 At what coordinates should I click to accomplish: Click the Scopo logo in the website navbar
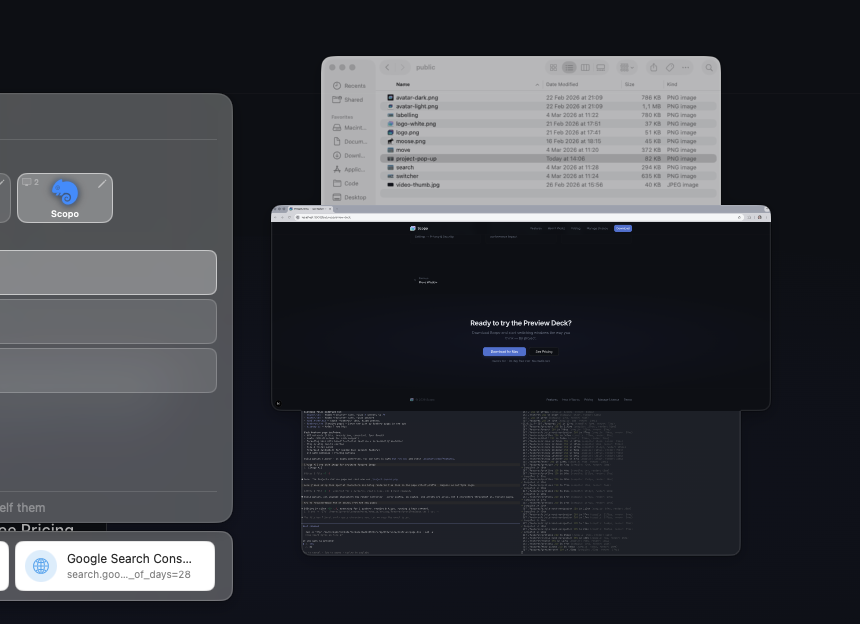click(x=413, y=228)
